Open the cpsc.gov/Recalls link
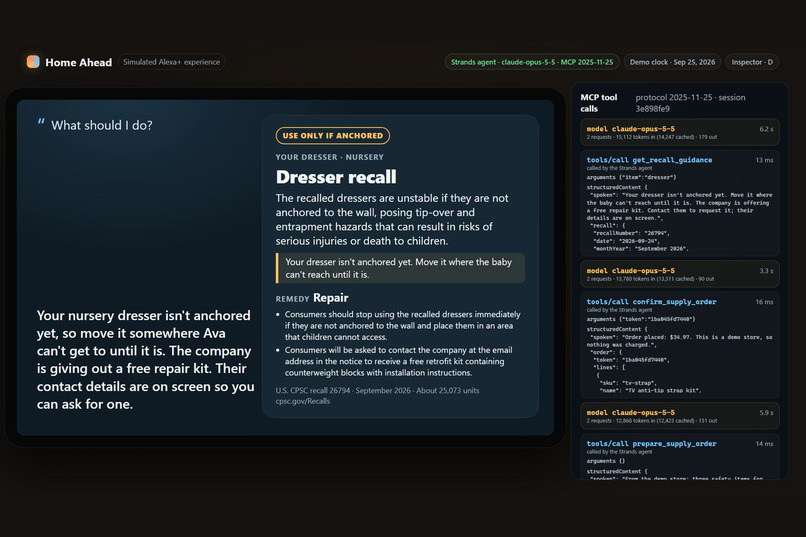 point(303,401)
